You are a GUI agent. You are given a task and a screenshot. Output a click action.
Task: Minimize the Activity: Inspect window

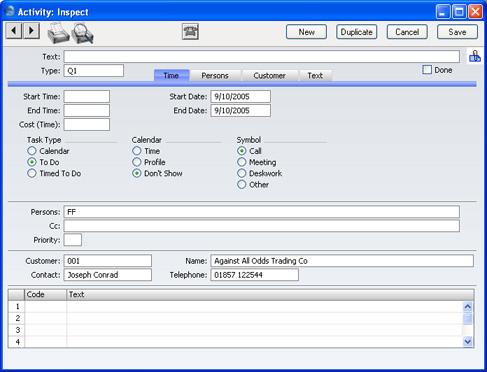[x=443, y=12]
